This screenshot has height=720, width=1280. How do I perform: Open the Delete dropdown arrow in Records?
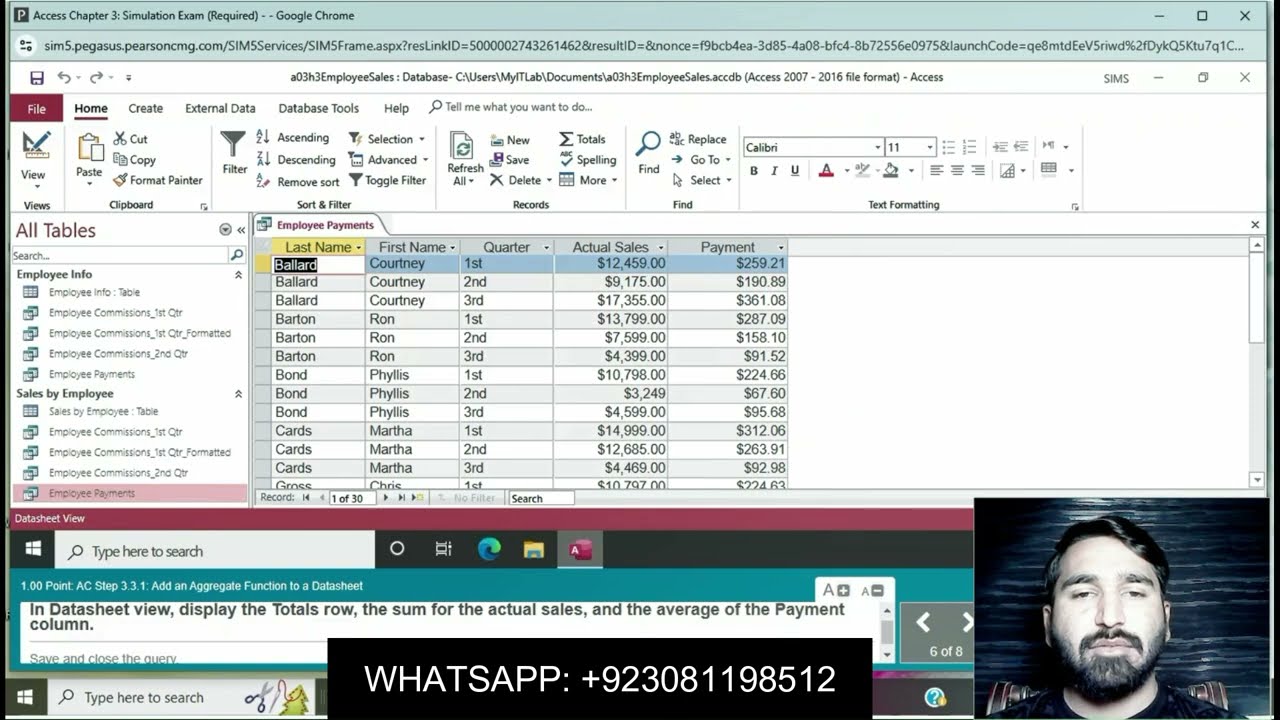point(549,181)
